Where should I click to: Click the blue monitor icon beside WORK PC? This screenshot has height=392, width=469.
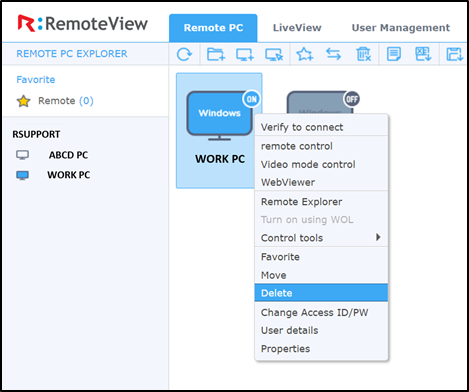(22, 175)
